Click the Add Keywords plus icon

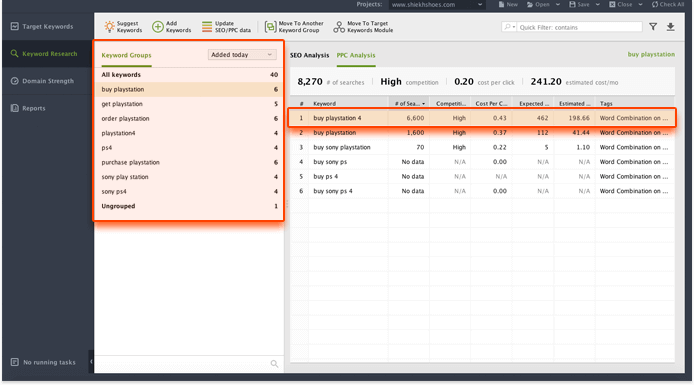point(158,27)
